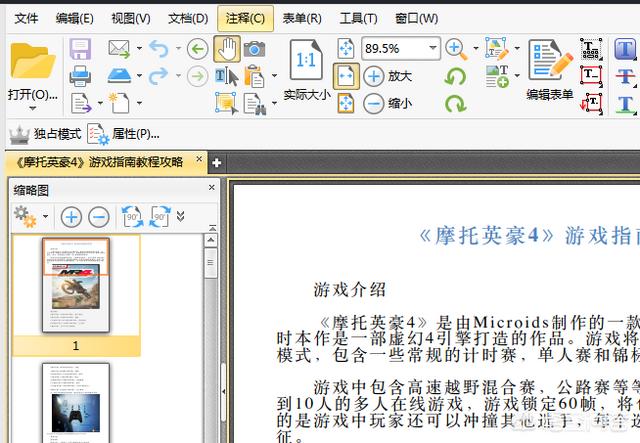Open the 89.5% zoom dropdown
Image resolution: width=640 pixels, height=443 pixels.
click(433, 48)
